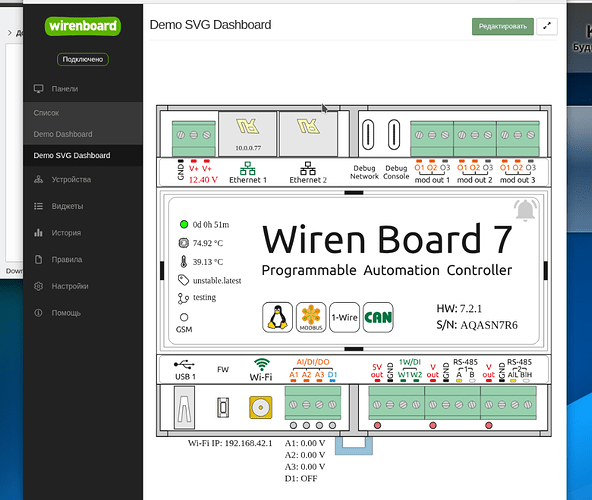Click the testing branch icon
This screenshot has height=500, width=592.
[x=183, y=298]
